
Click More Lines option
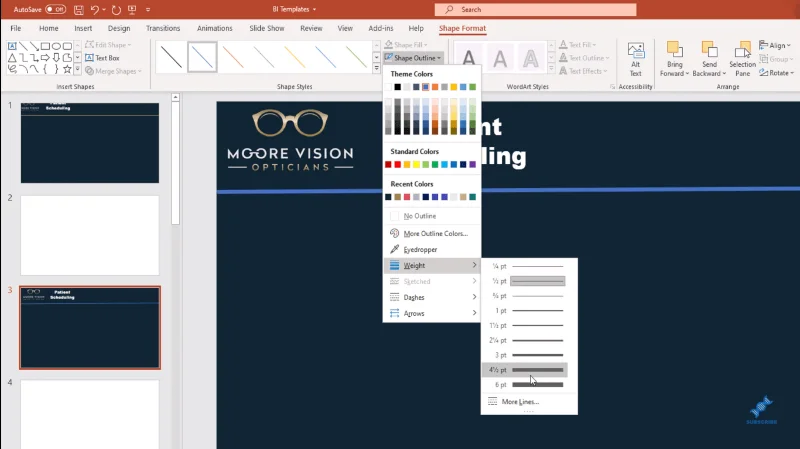[520, 402]
